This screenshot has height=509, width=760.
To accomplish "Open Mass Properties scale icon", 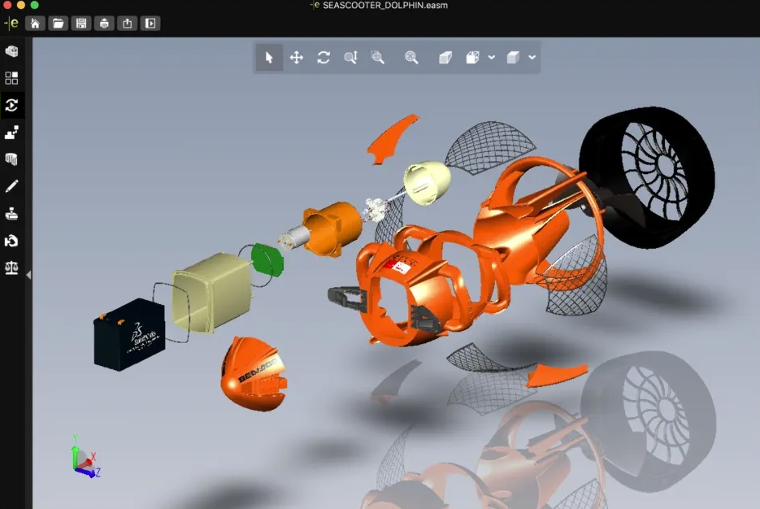I will (x=12, y=268).
